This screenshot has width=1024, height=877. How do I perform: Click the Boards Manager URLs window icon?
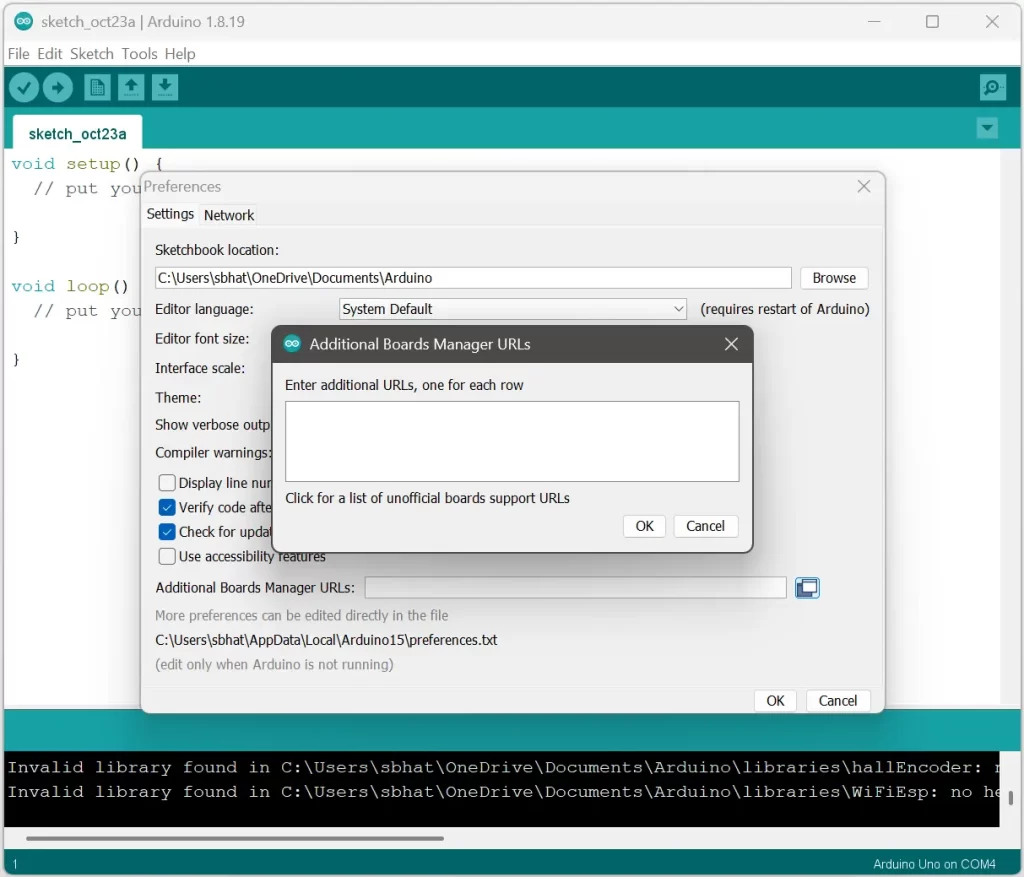[x=807, y=588]
